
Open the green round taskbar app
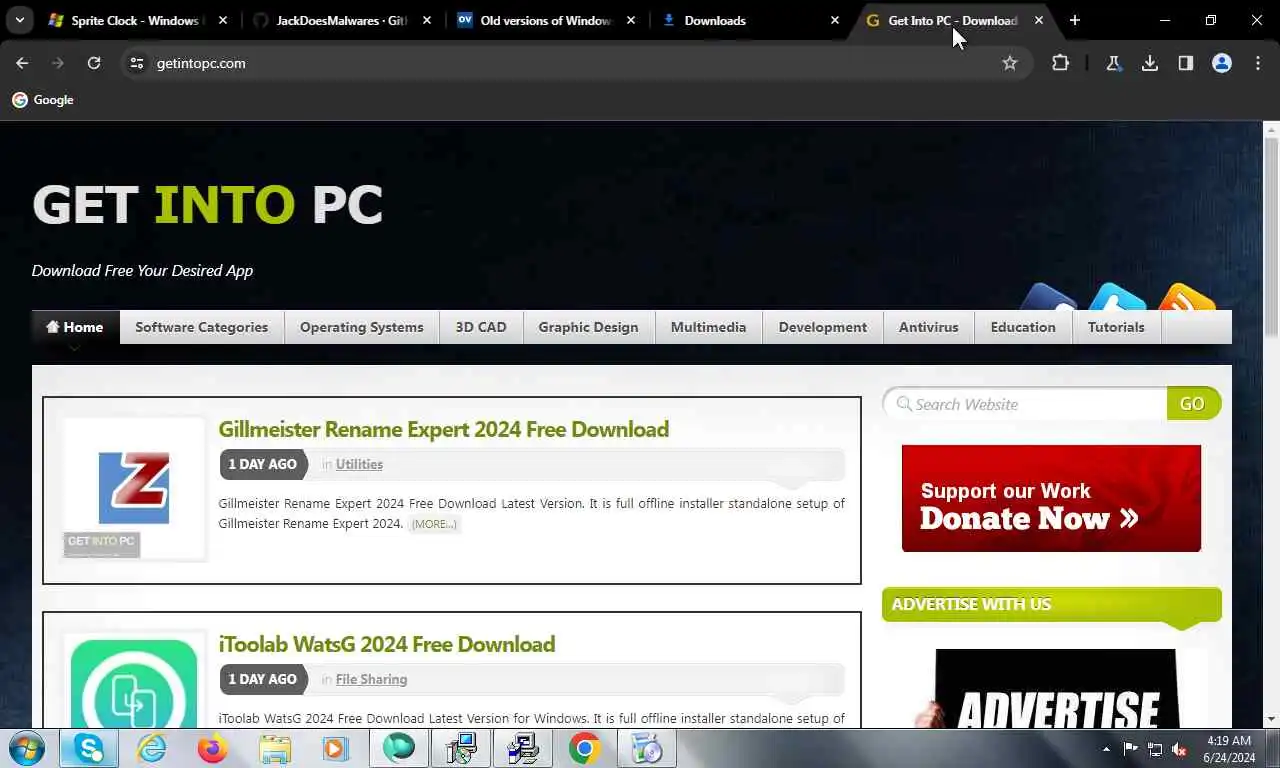398,748
